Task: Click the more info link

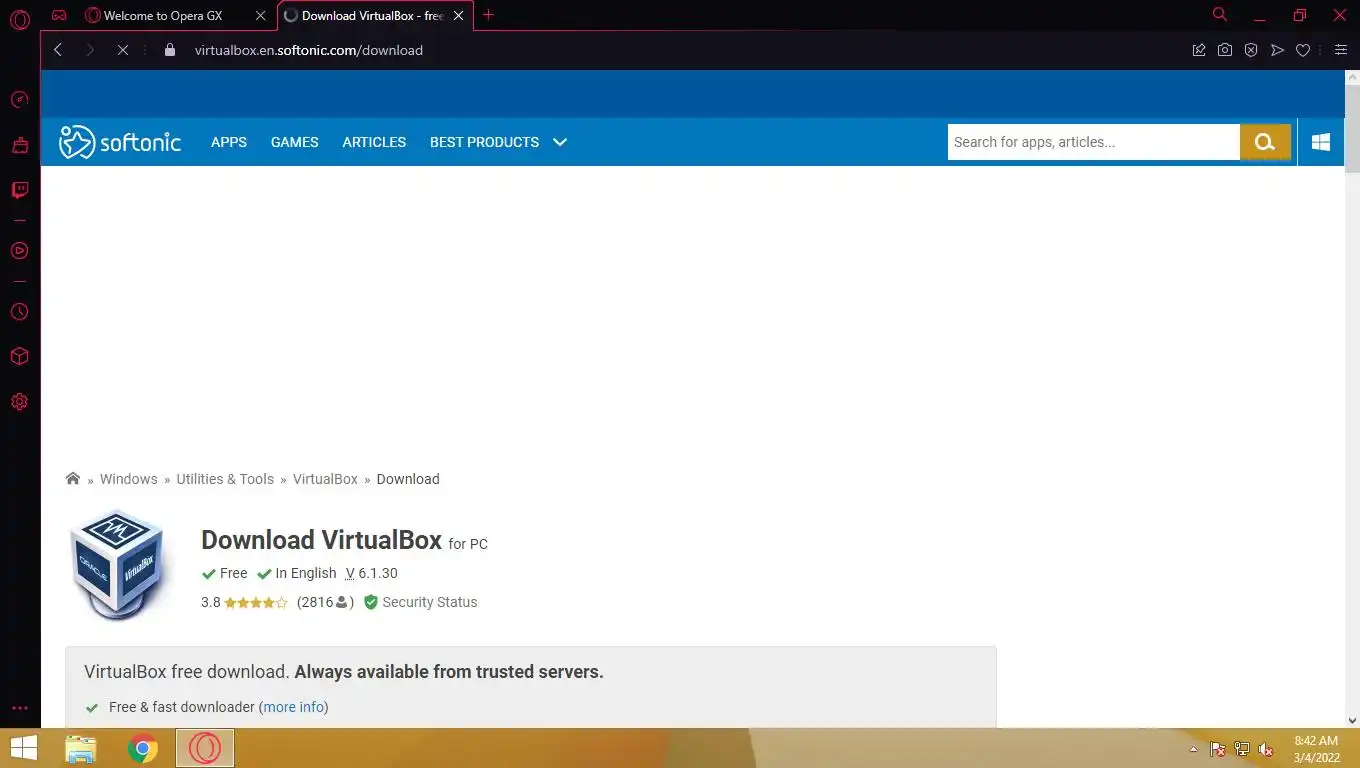Action: [x=294, y=707]
